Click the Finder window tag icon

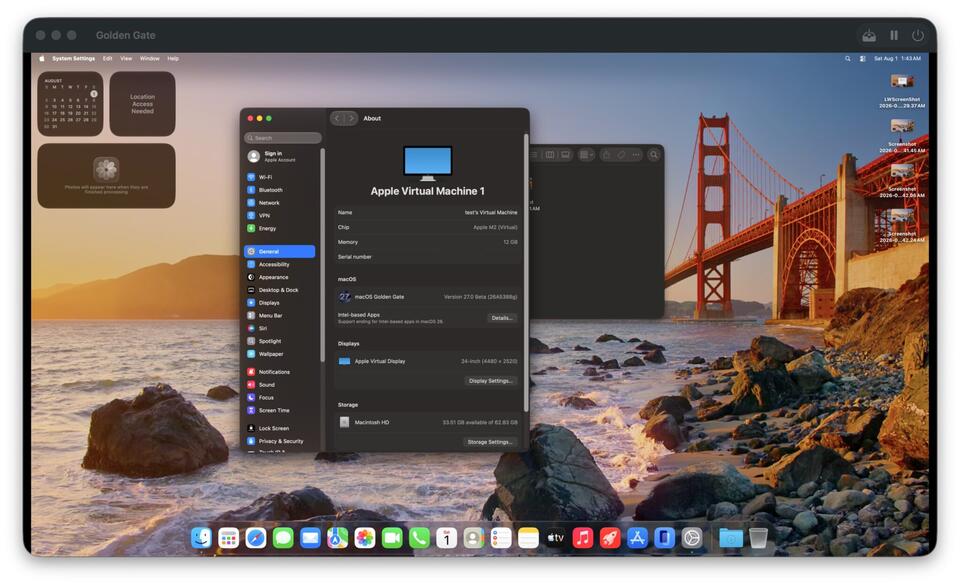621,155
